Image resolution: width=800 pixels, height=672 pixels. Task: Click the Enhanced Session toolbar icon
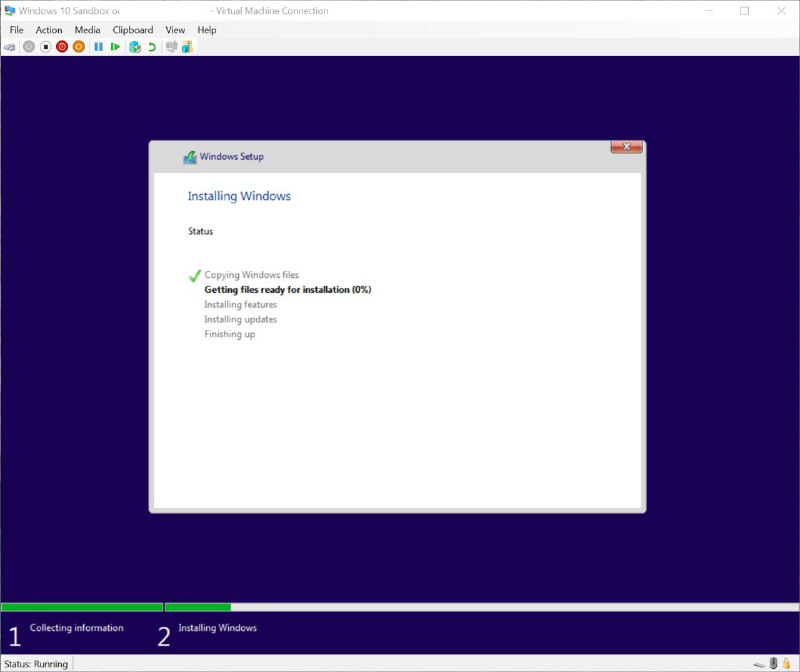coord(171,47)
